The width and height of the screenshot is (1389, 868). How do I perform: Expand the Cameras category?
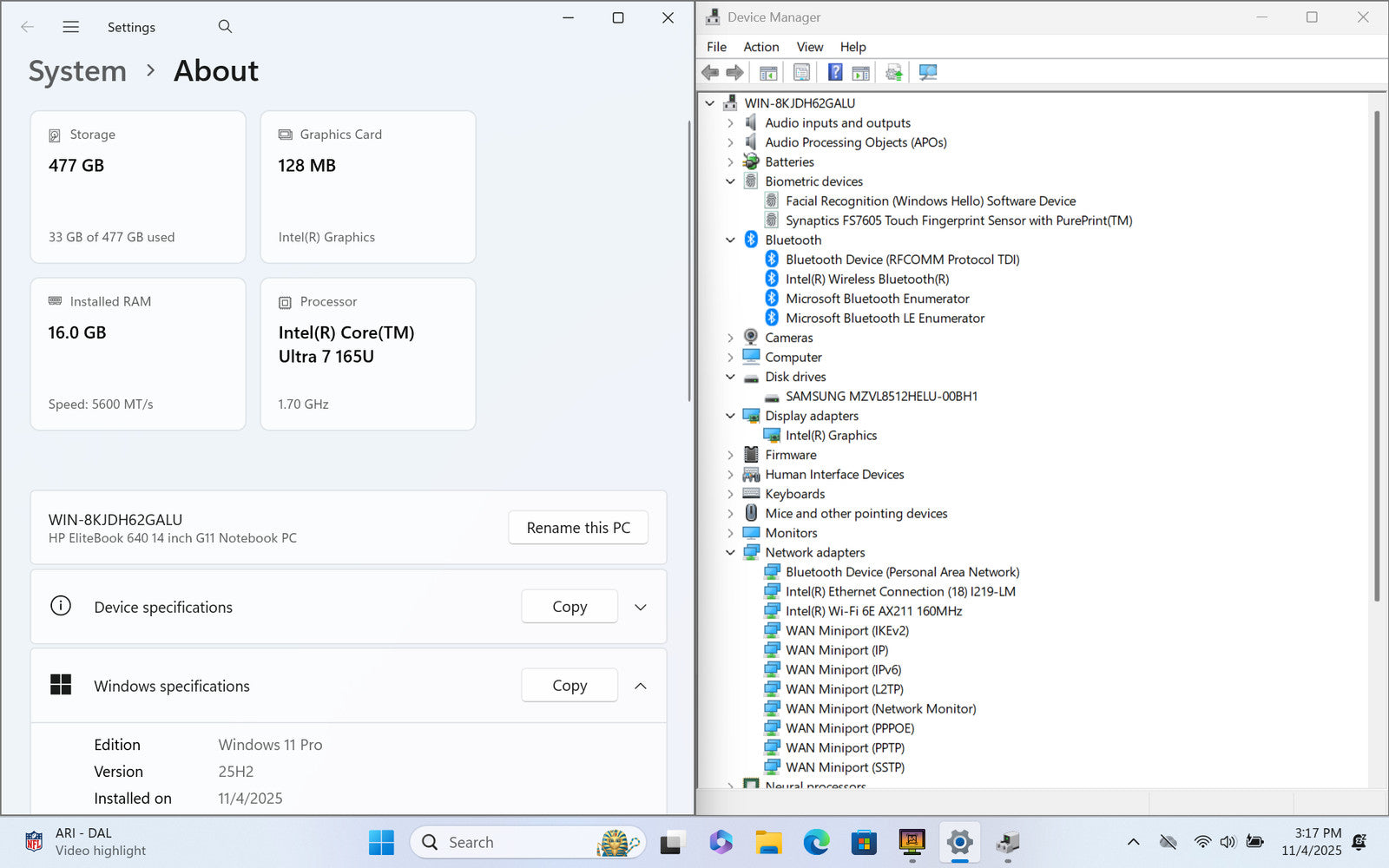coord(730,338)
